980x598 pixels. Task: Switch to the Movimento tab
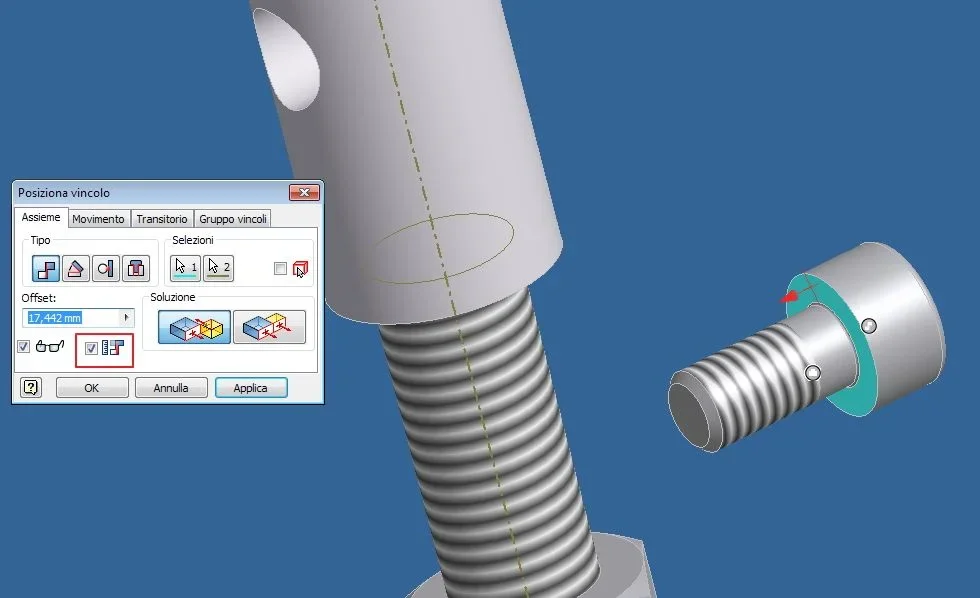click(x=98, y=219)
